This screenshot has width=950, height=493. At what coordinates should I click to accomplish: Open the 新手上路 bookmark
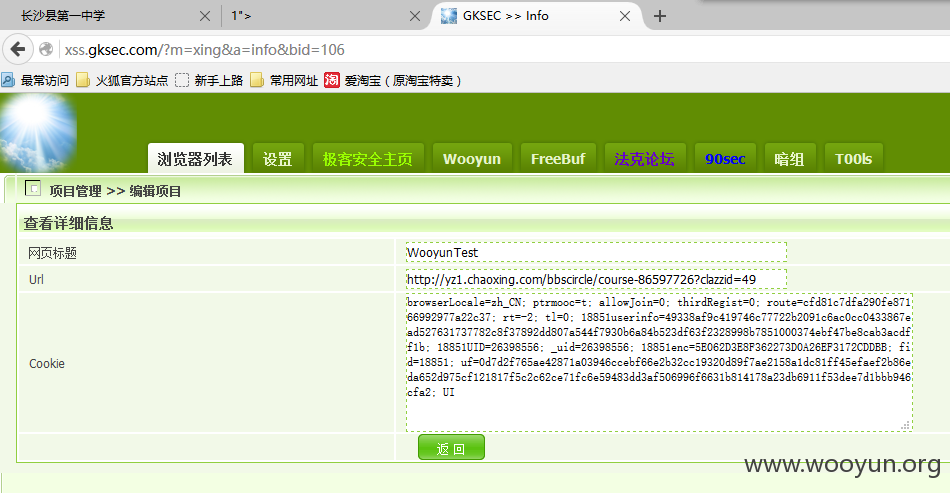(210, 81)
